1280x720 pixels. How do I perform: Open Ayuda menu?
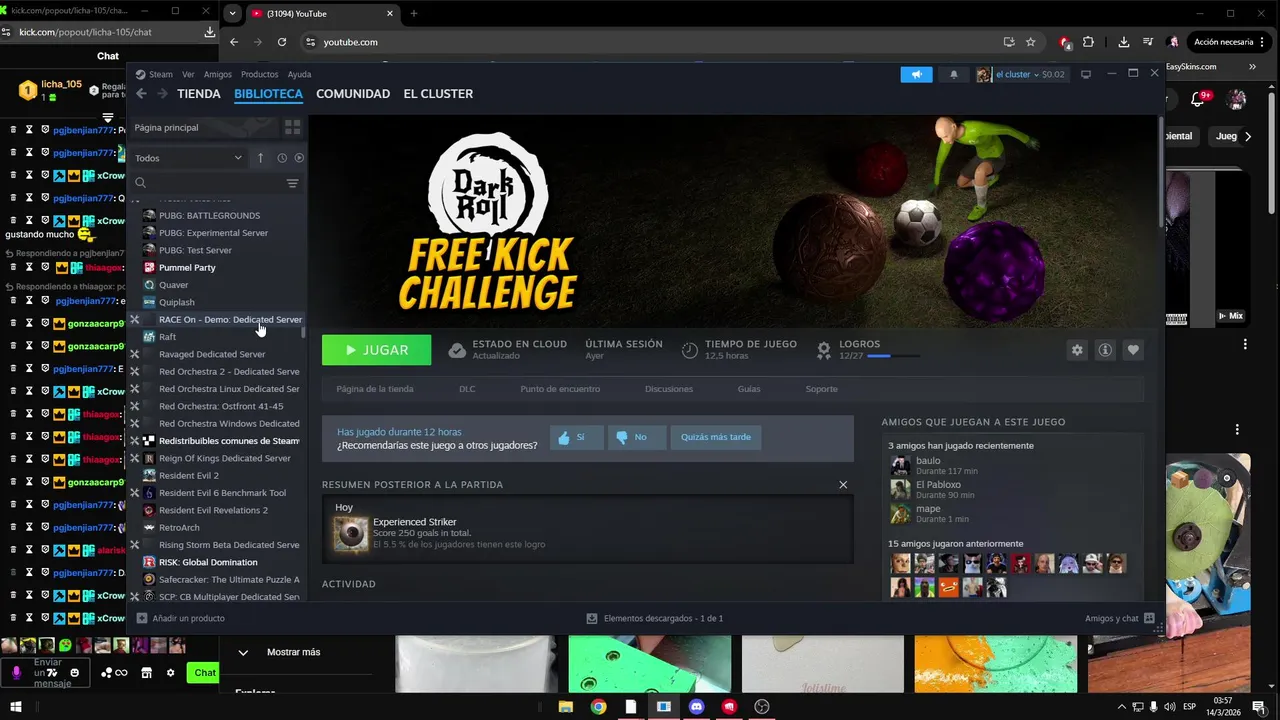pyautogui.click(x=299, y=74)
